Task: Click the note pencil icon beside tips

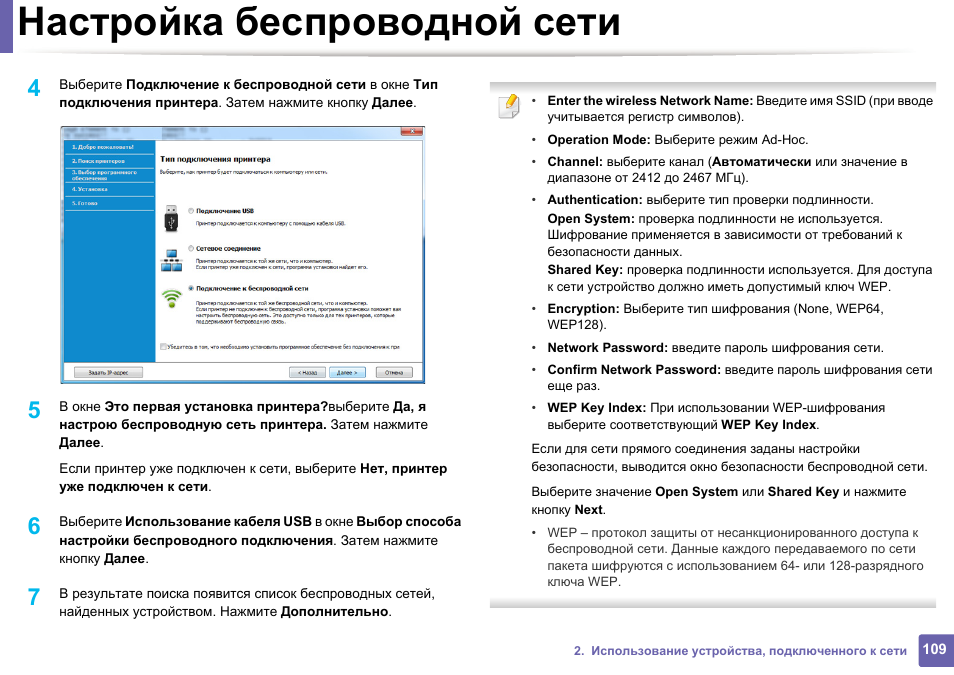Action: tap(509, 104)
